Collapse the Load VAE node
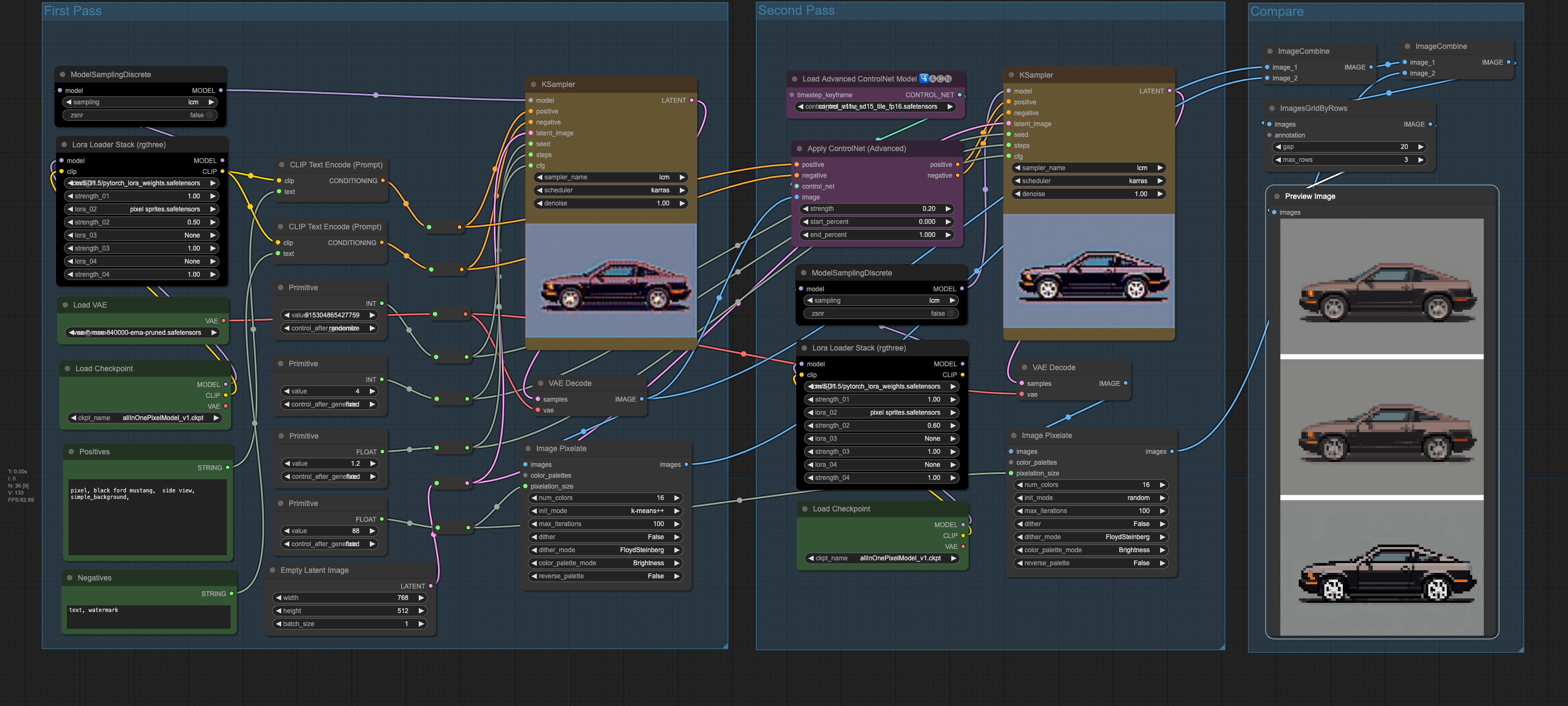This screenshot has width=1568, height=706. pos(65,305)
